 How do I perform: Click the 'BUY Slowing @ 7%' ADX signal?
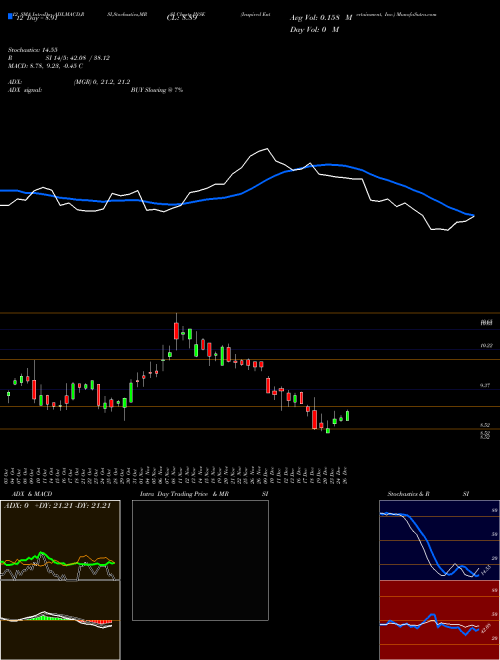coord(157,90)
